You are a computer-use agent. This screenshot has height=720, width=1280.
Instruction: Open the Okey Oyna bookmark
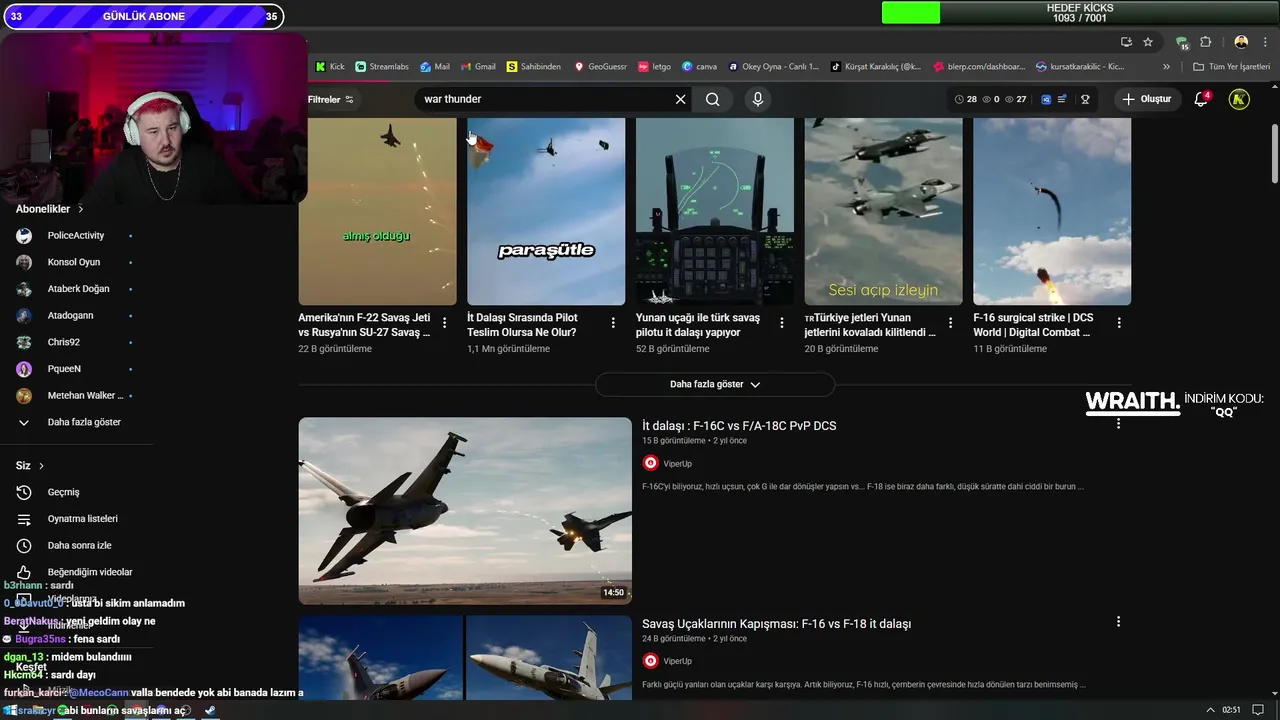coord(774,67)
